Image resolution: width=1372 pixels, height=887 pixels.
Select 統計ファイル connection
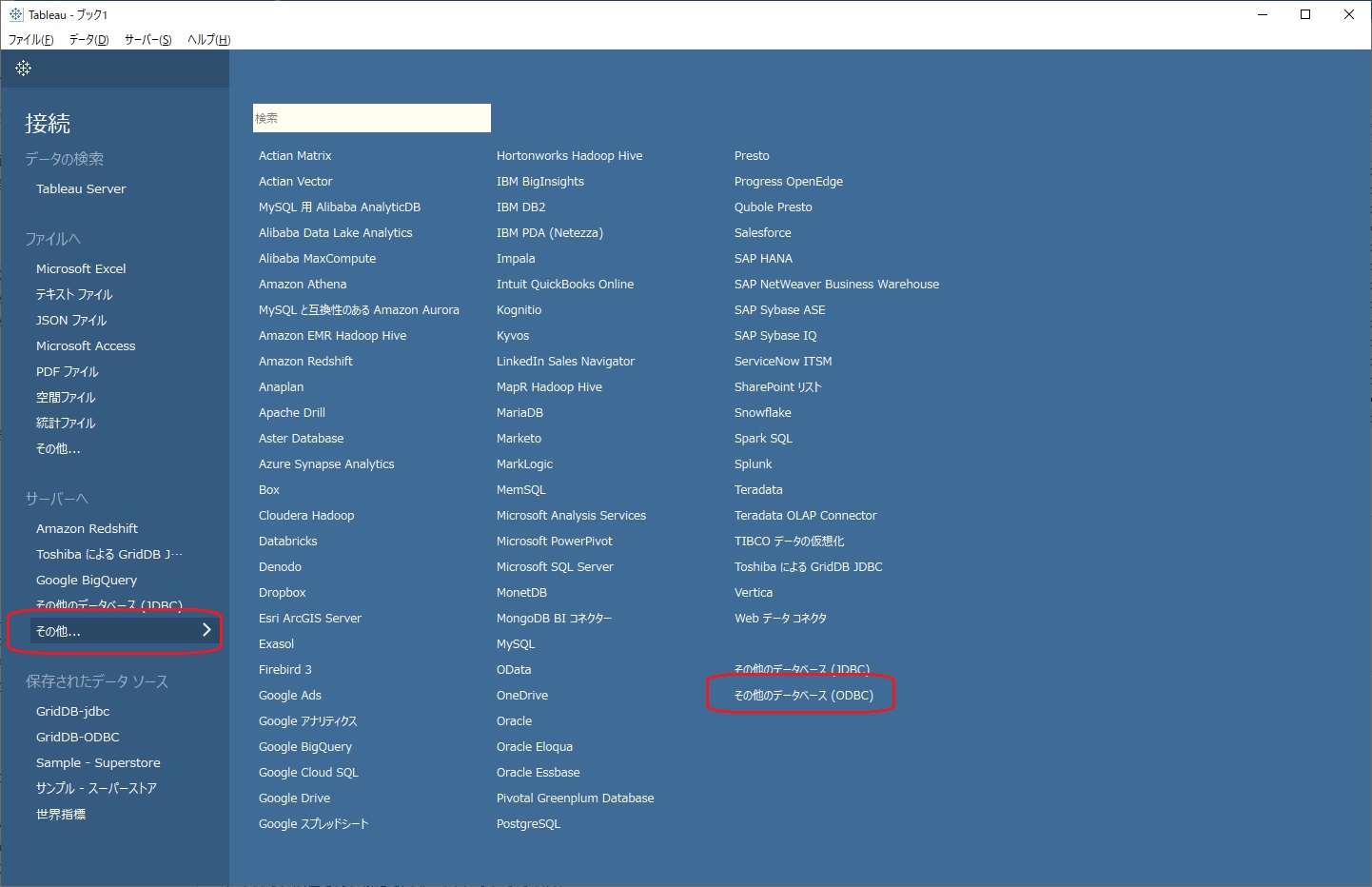pos(66,424)
